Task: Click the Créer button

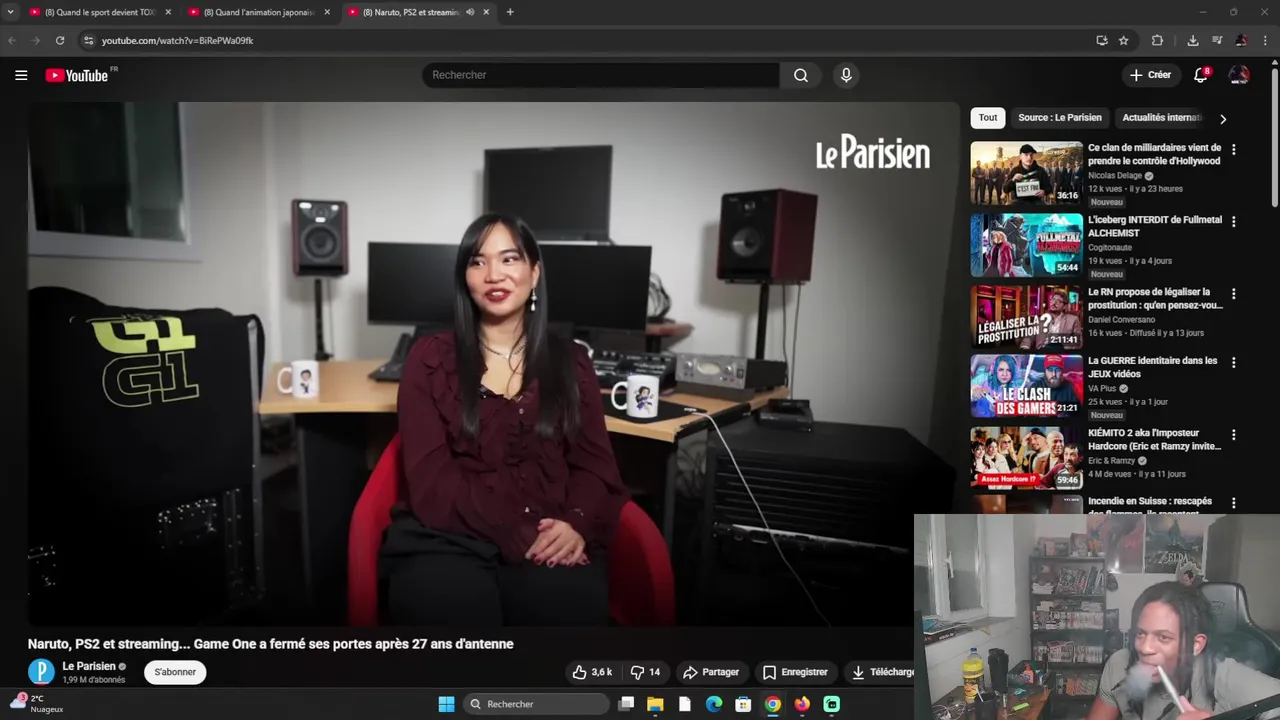Action: click(1150, 75)
